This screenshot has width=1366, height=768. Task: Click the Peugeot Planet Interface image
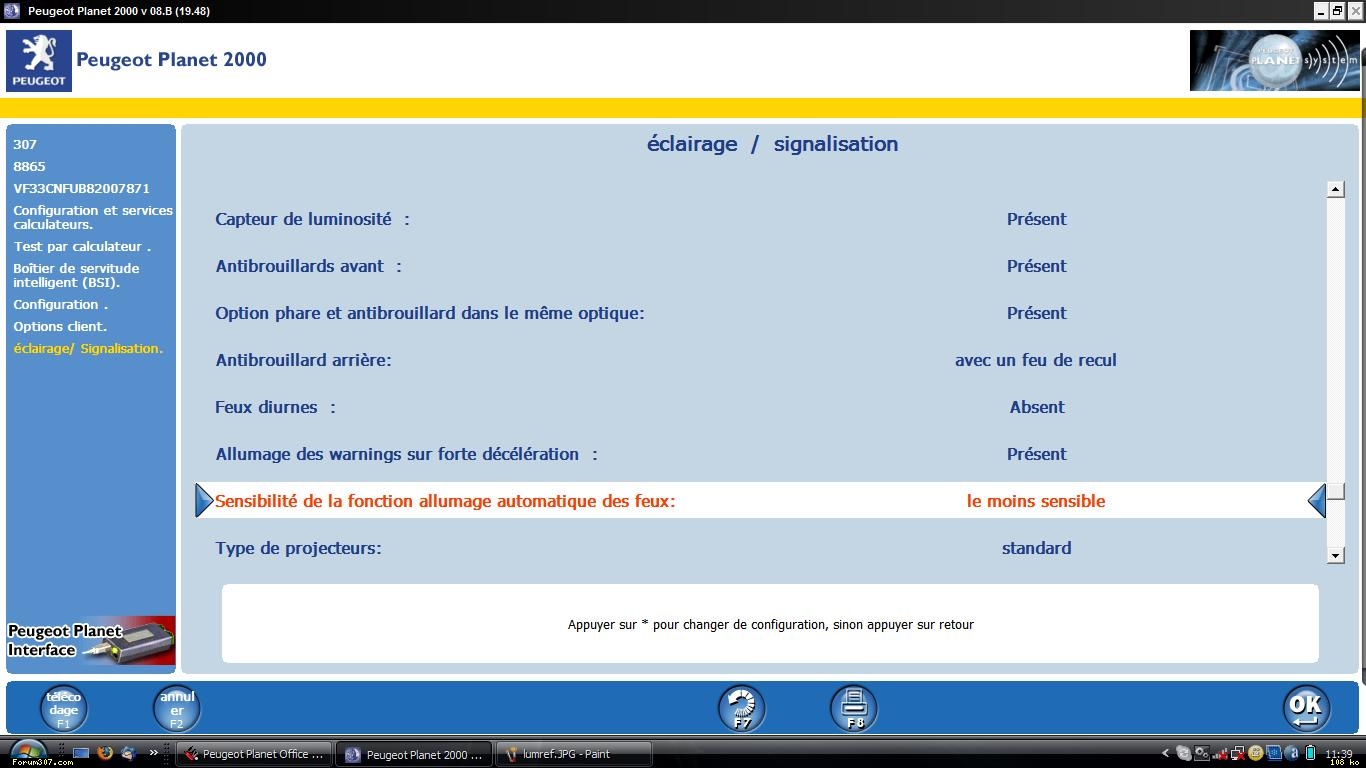(x=91, y=640)
